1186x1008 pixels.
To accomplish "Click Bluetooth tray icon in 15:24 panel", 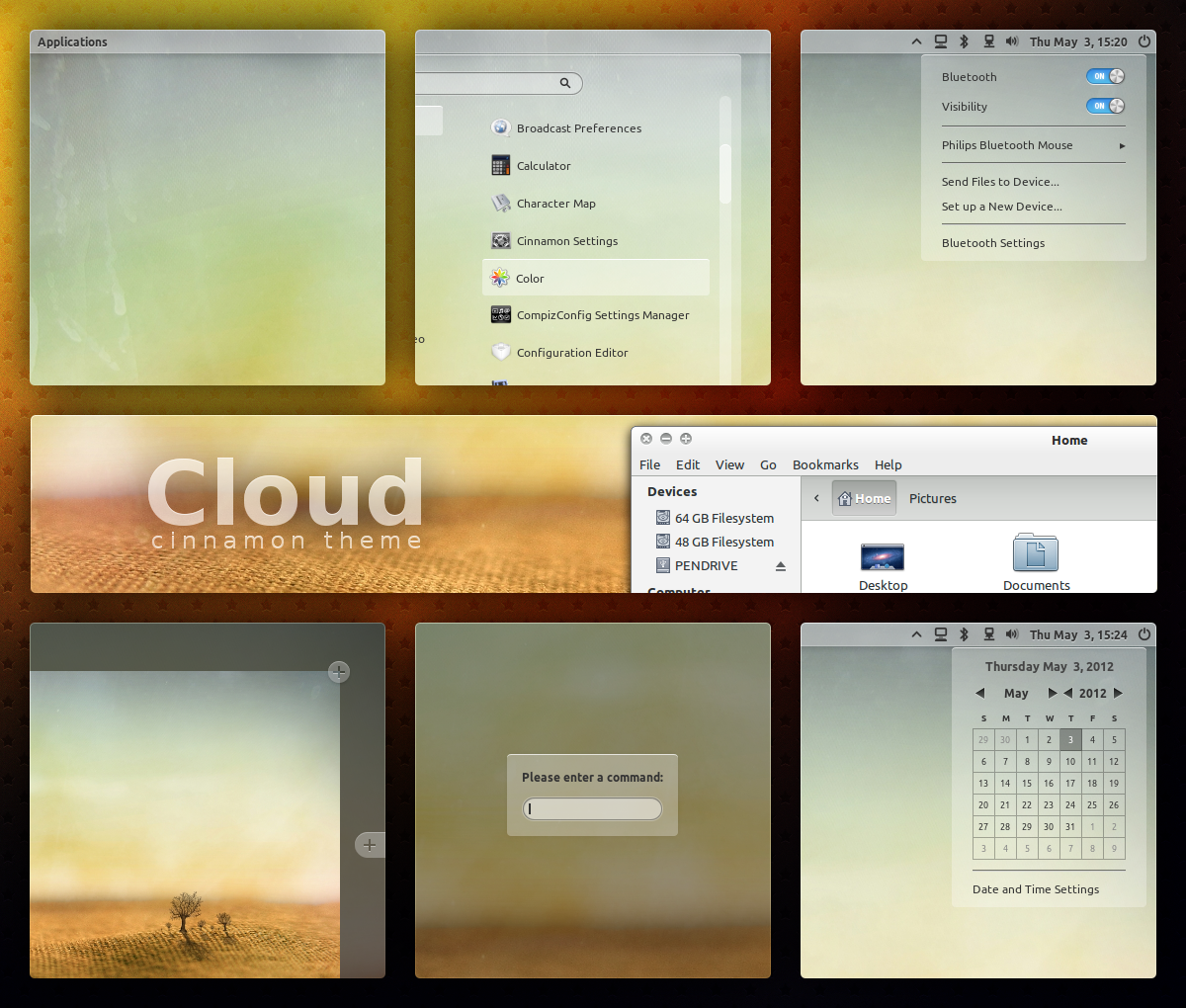I will point(964,634).
